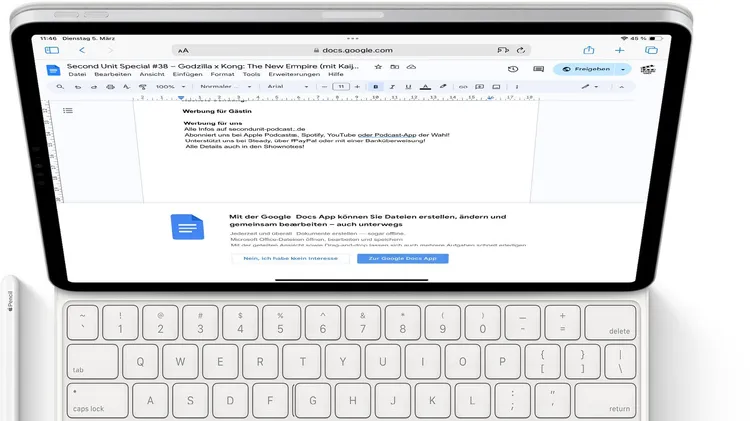Image resolution: width=750 pixels, height=421 pixels.
Task: Star the document as favorite
Action: [378, 67]
